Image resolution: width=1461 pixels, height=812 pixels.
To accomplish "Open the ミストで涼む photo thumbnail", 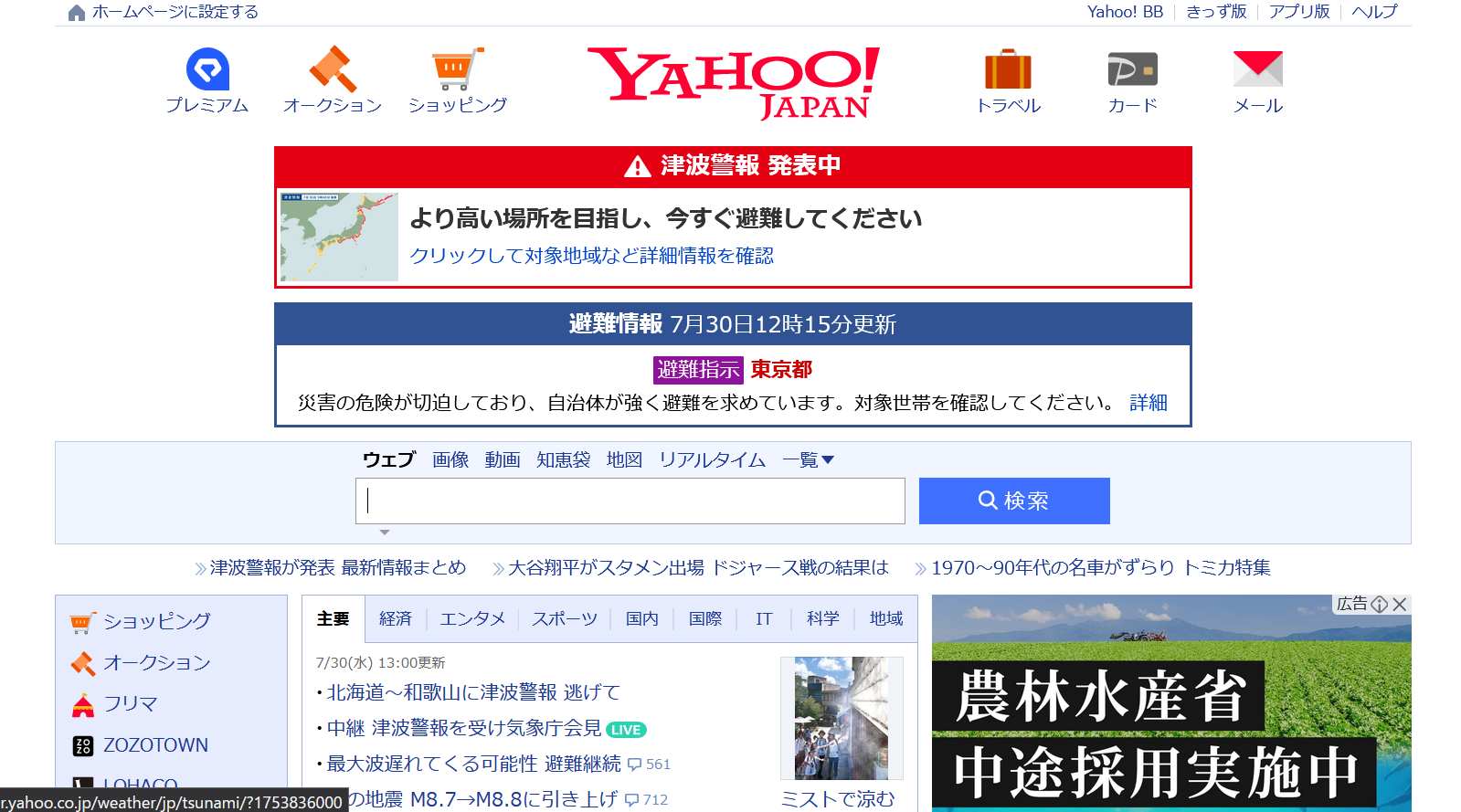I will point(842,718).
